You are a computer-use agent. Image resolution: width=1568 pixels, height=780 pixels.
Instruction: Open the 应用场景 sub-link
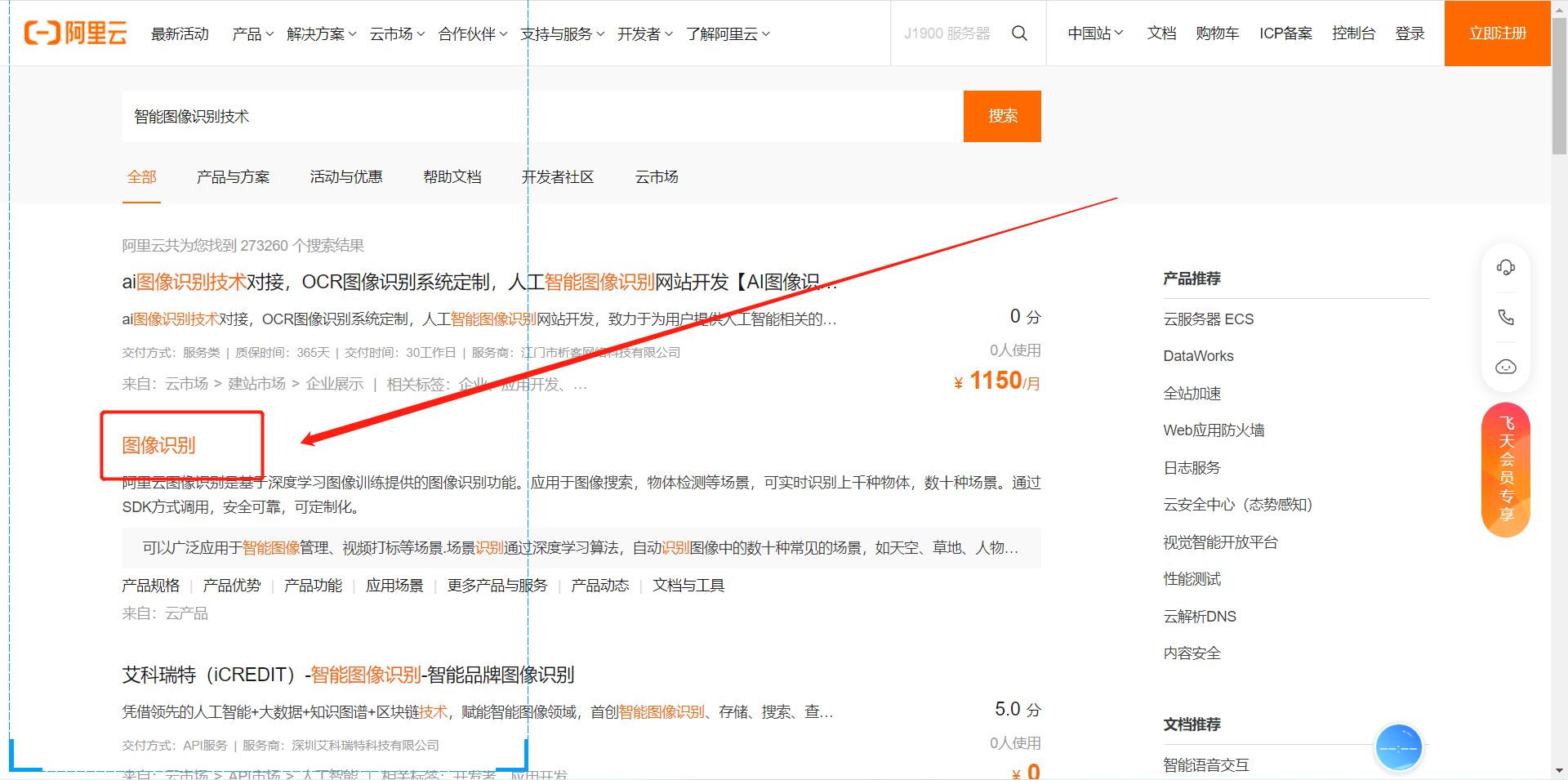point(394,586)
